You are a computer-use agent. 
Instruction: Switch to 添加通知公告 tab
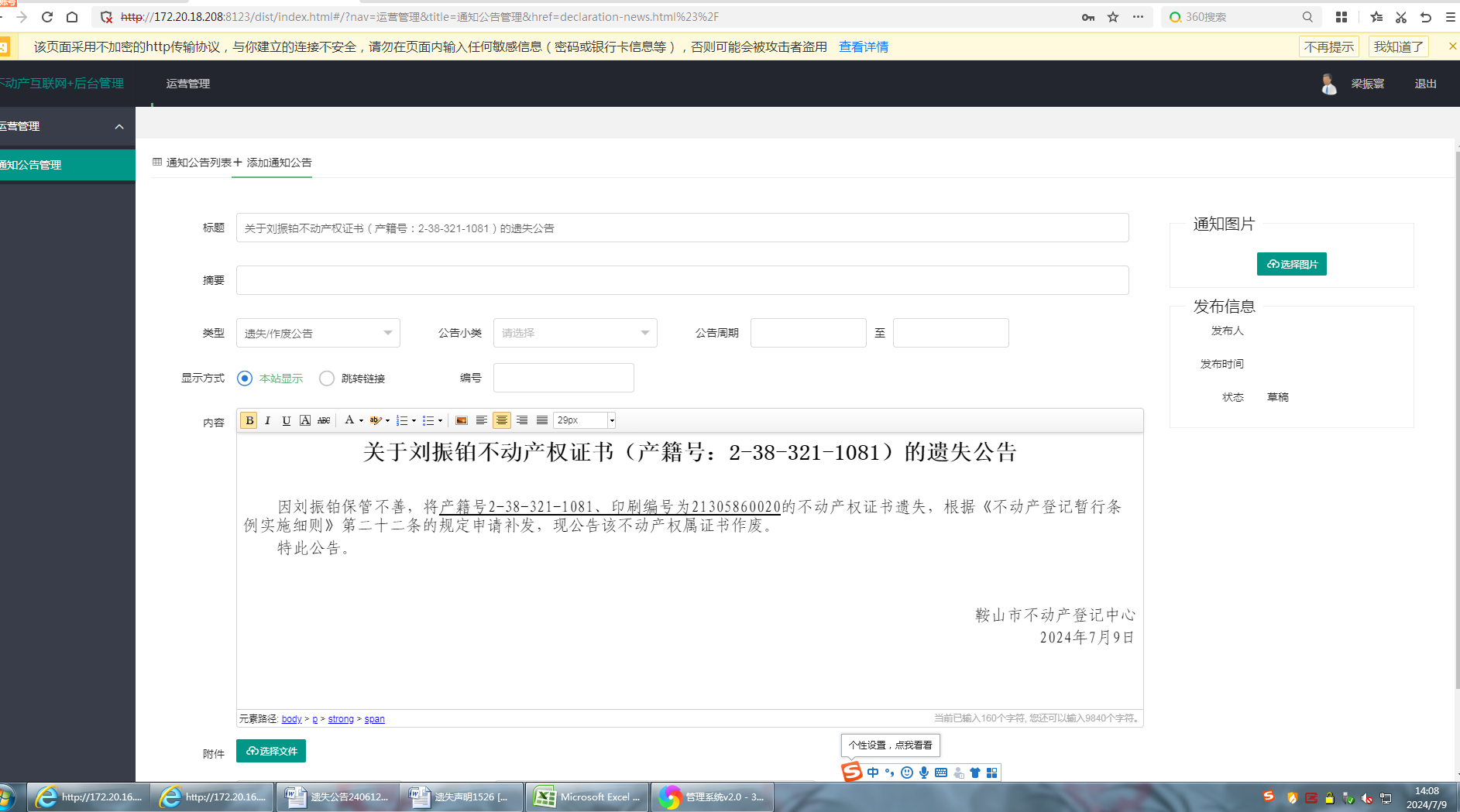(273, 163)
